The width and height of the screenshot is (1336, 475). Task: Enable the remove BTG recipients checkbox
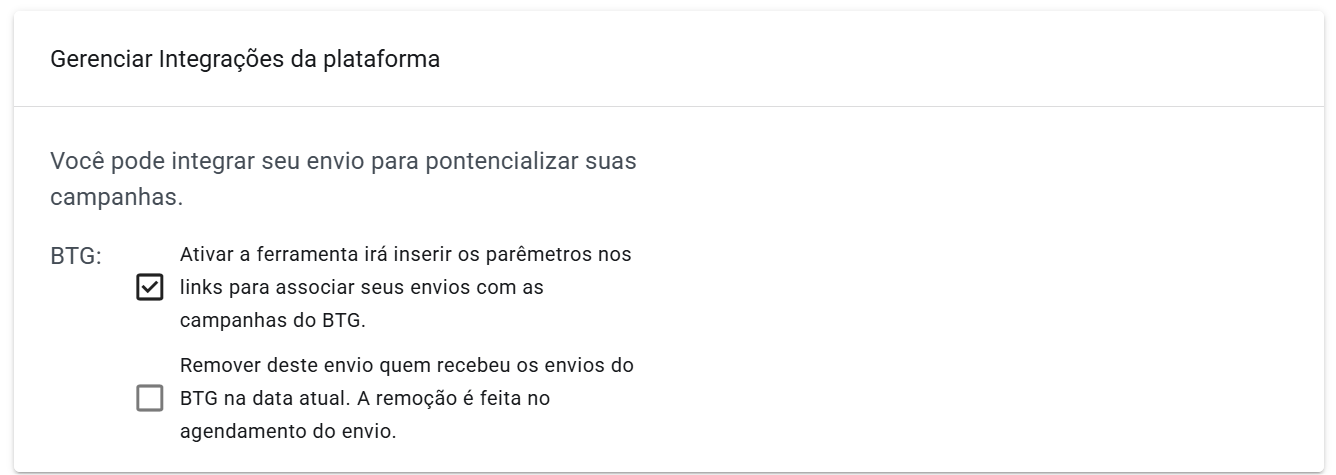click(149, 399)
